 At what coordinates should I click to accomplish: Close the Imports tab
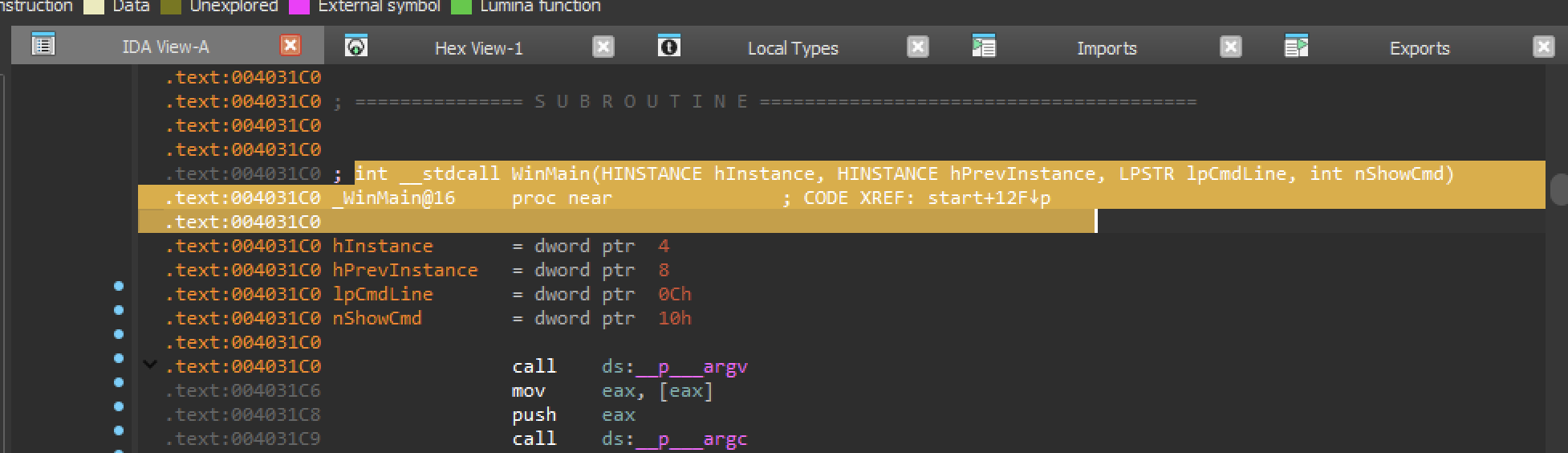click(x=1231, y=47)
